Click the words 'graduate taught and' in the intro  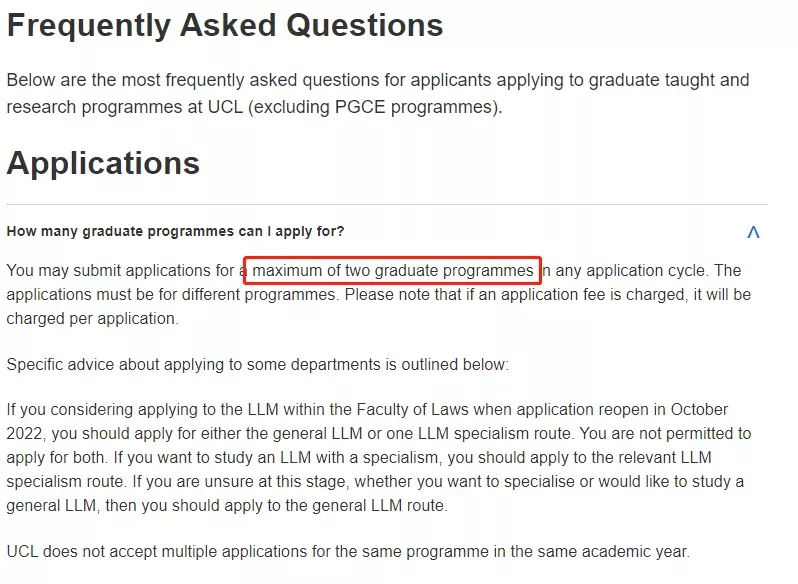click(669, 80)
